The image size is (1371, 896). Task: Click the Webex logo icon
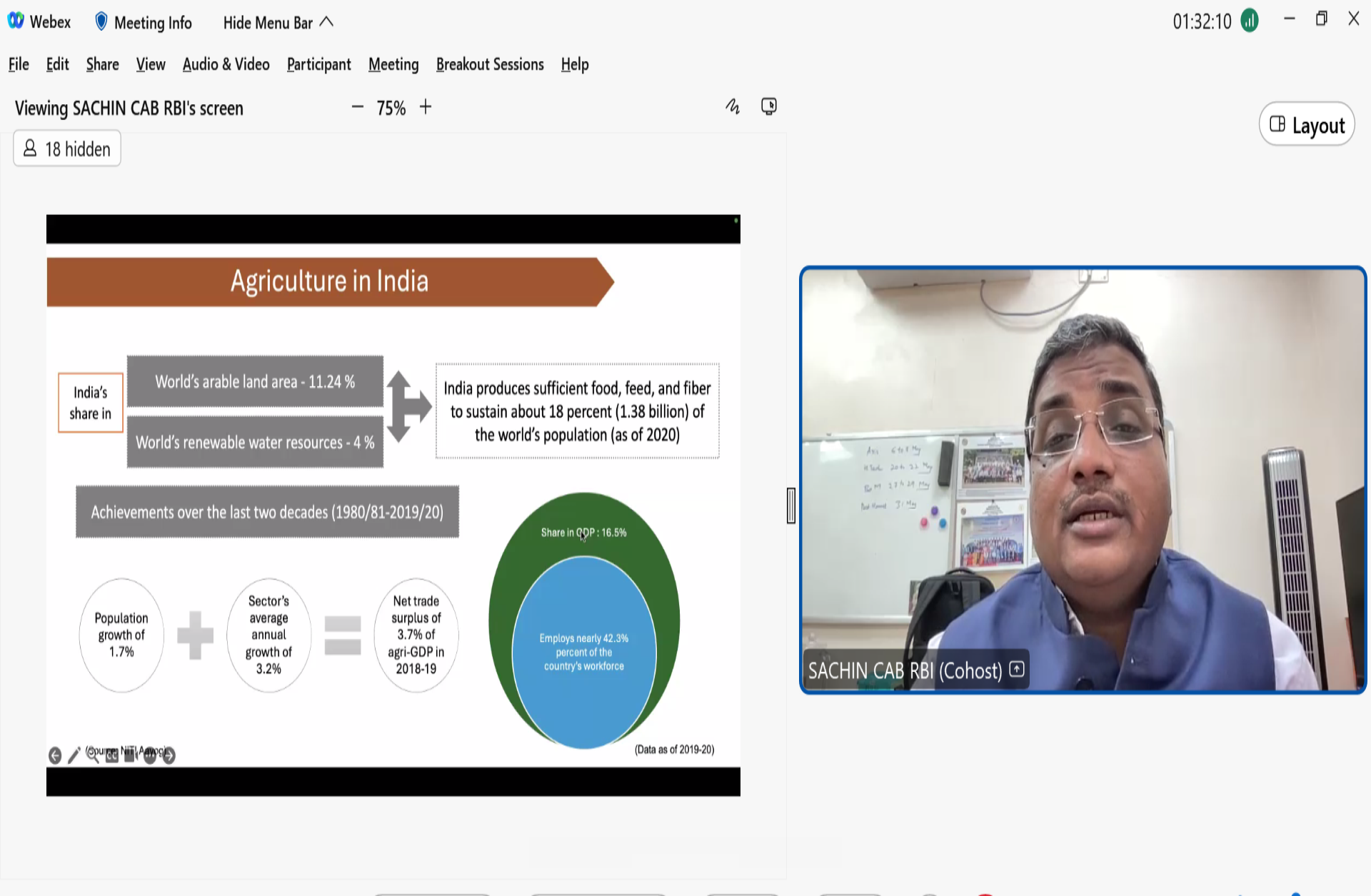(16, 21)
